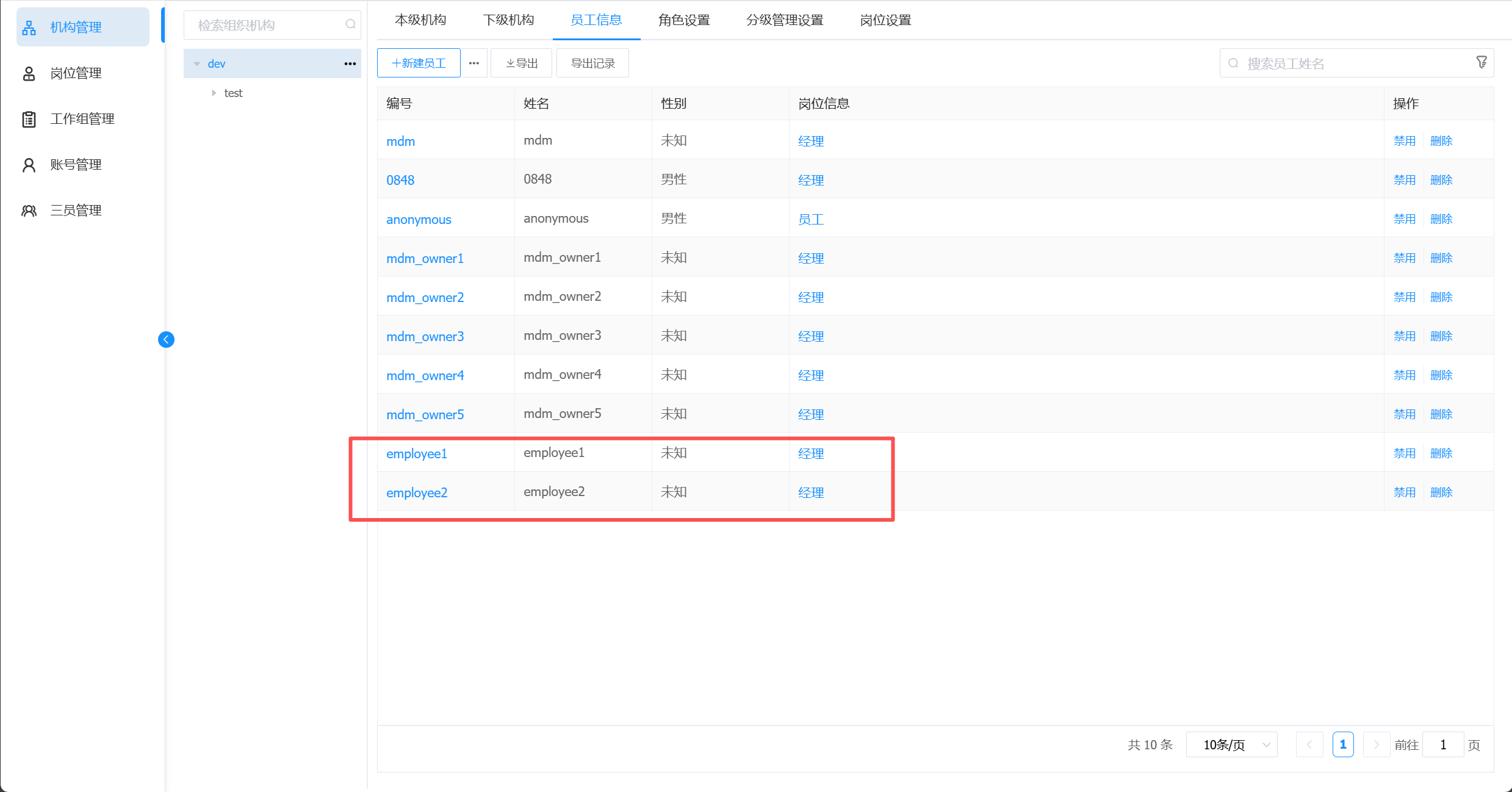
Task: Click the 岗位管理 sidebar icon
Action: tap(29, 73)
